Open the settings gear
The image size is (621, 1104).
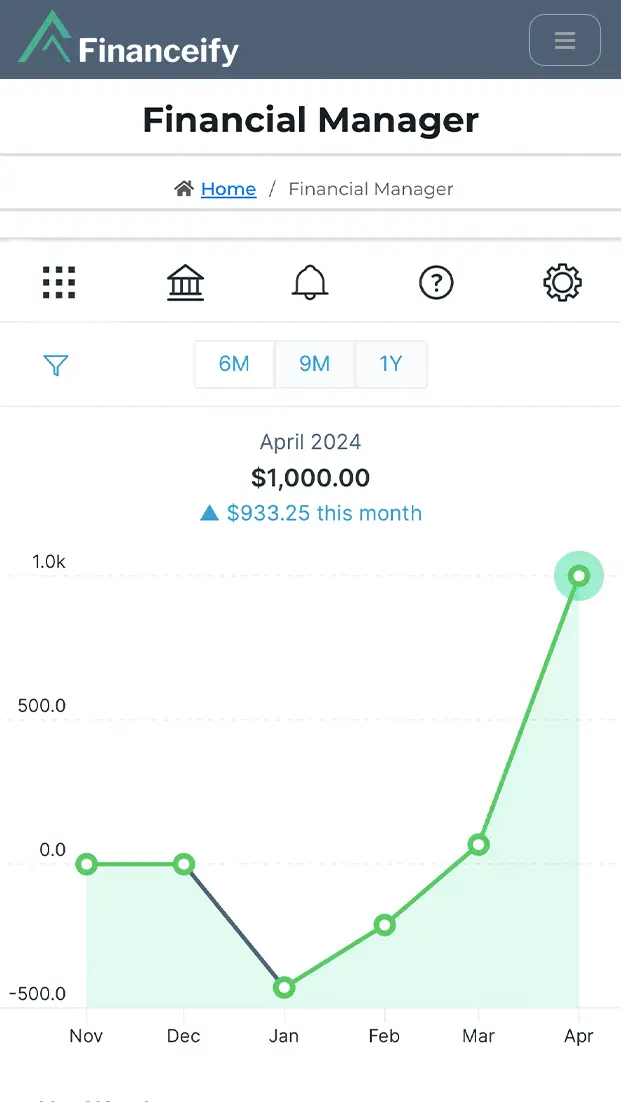[562, 283]
